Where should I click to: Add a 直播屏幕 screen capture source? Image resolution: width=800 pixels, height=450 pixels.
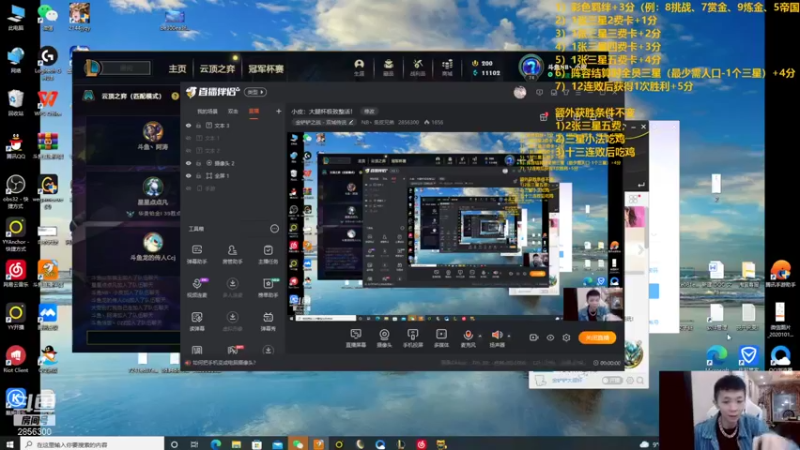pyautogui.click(x=356, y=338)
